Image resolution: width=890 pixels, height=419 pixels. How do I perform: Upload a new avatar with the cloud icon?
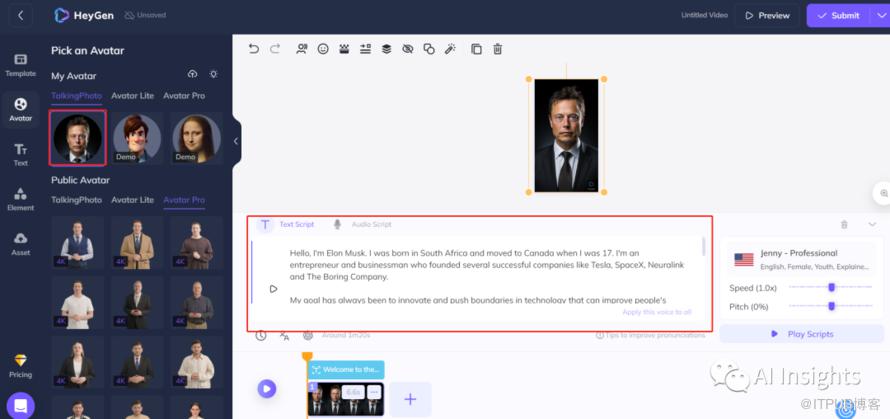[x=193, y=74]
